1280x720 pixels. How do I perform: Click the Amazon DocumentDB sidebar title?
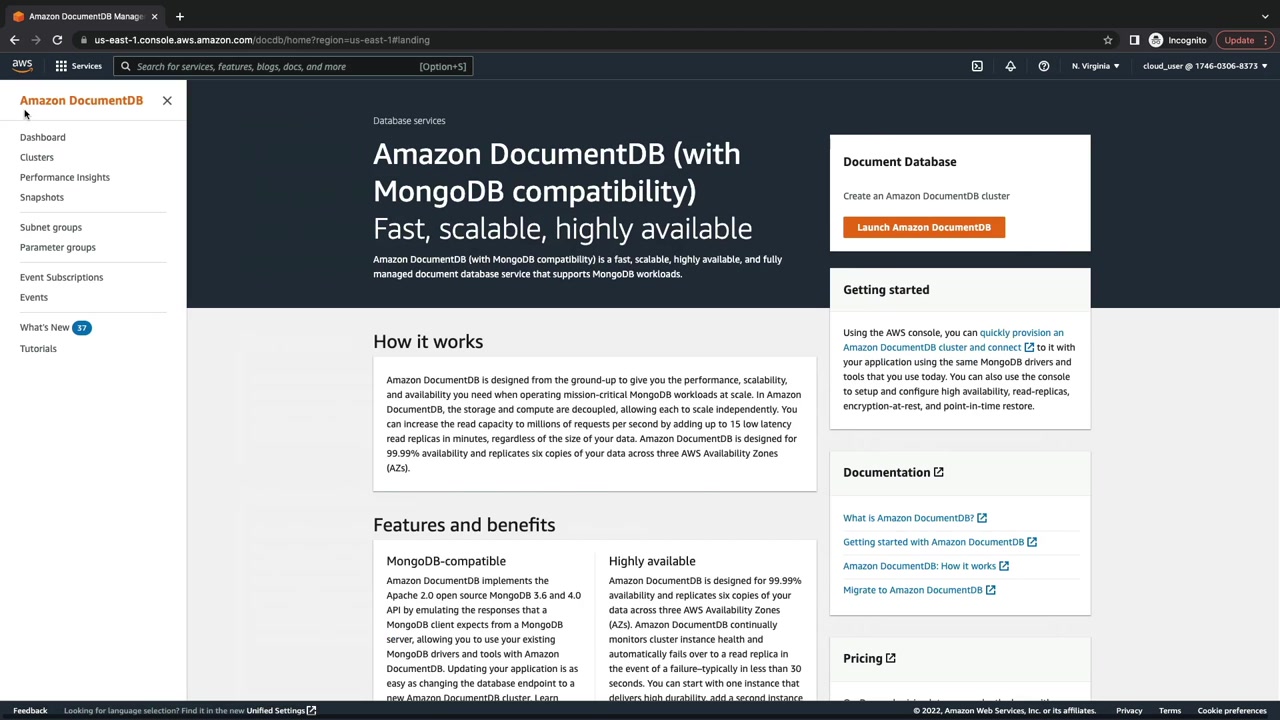pyautogui.click(x=81, y=100)
